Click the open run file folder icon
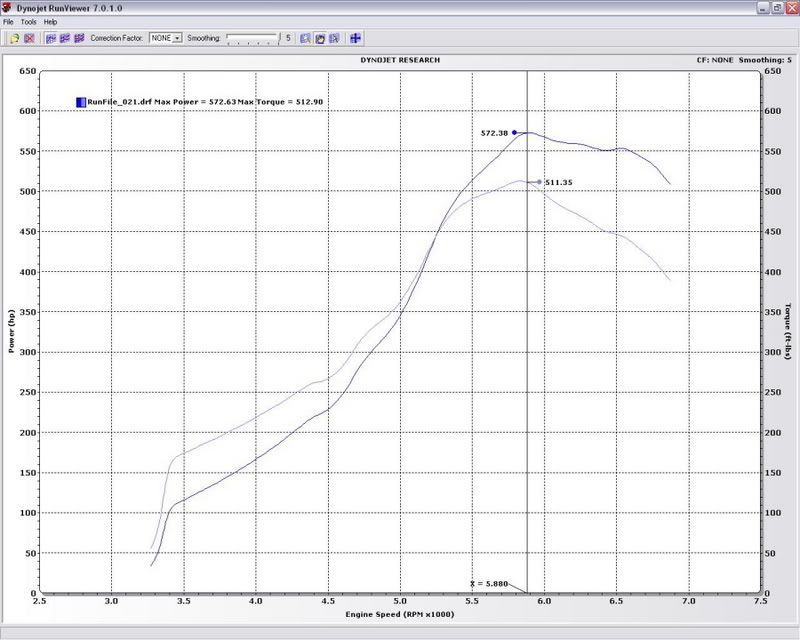This screenshot has height=640, width=800. [x=15, y=38]
